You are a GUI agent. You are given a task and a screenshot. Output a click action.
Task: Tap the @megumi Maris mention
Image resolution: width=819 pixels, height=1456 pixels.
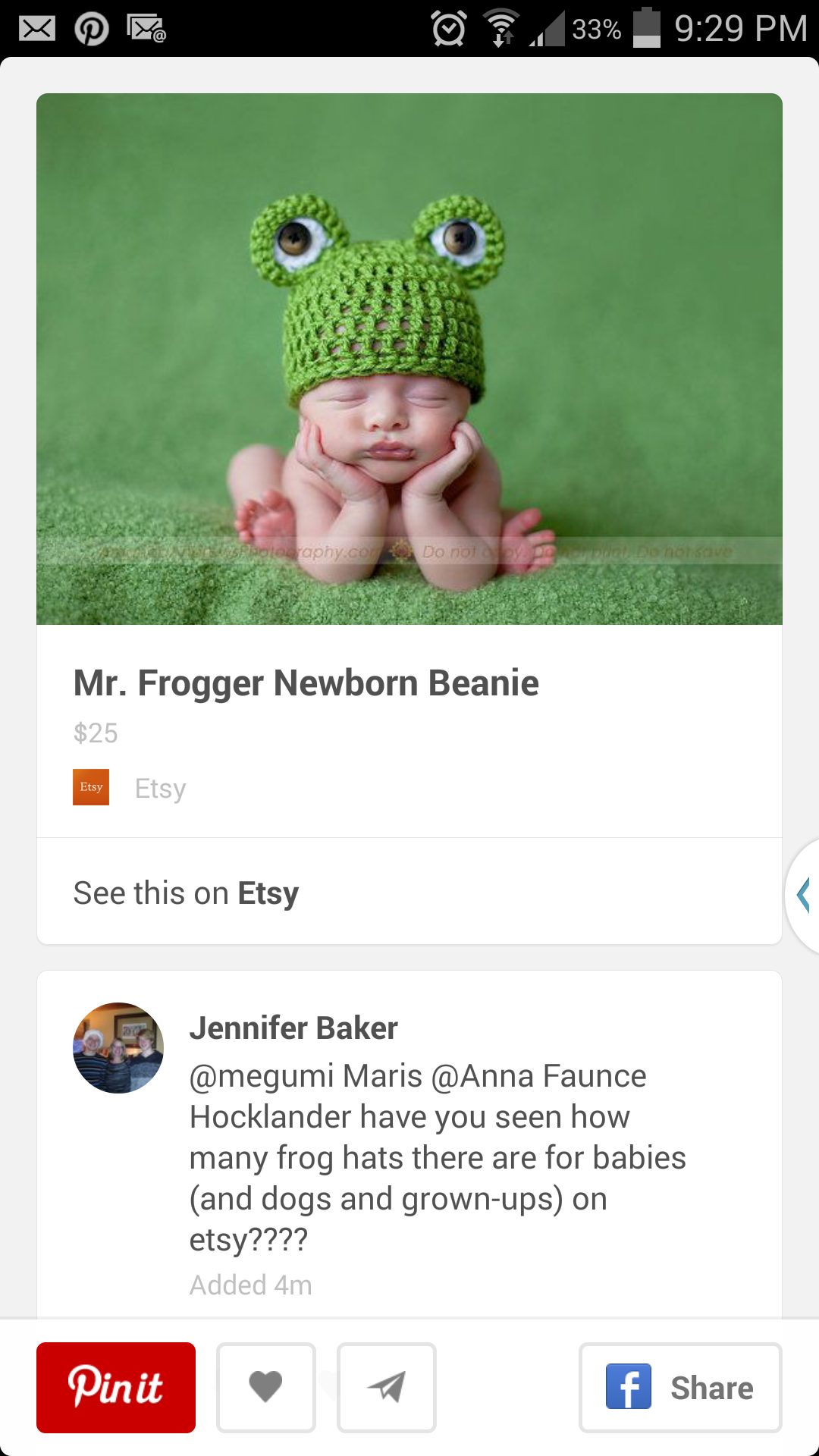tap(306, 1076)
